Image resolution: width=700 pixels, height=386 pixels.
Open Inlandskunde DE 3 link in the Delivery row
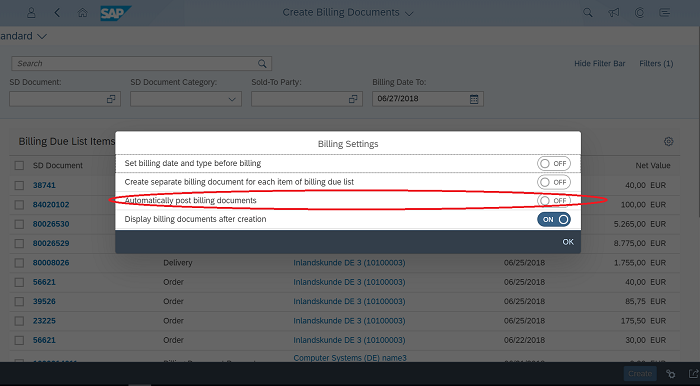[349, 263]
